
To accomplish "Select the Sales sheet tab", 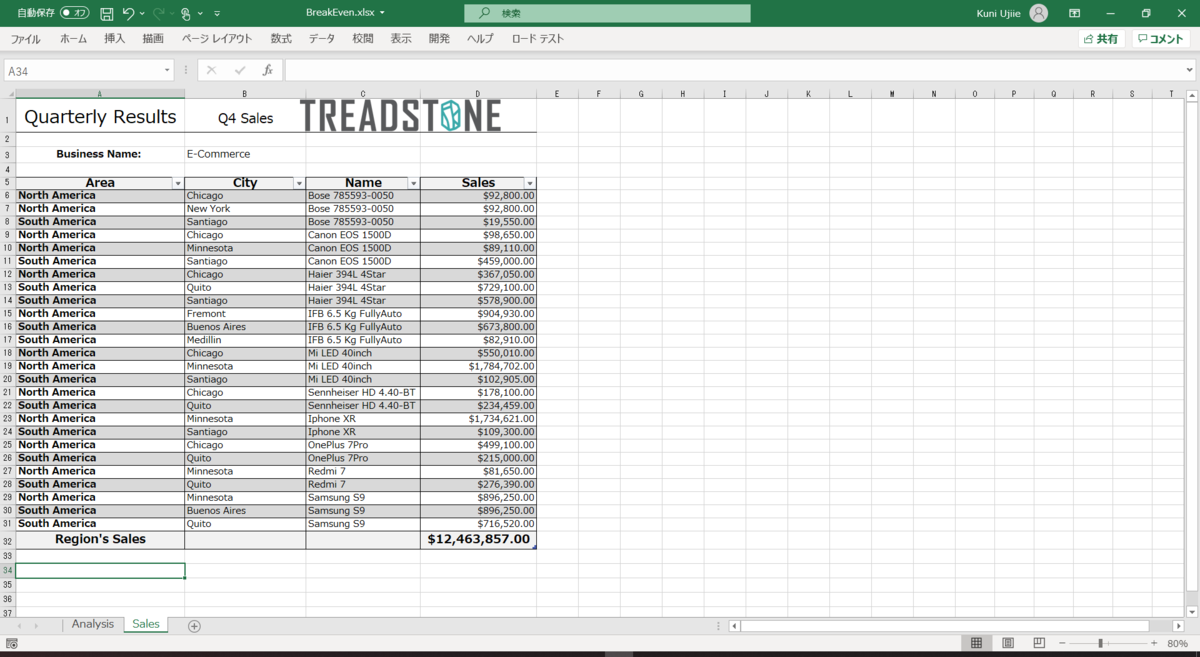I will tap(146, 624).
